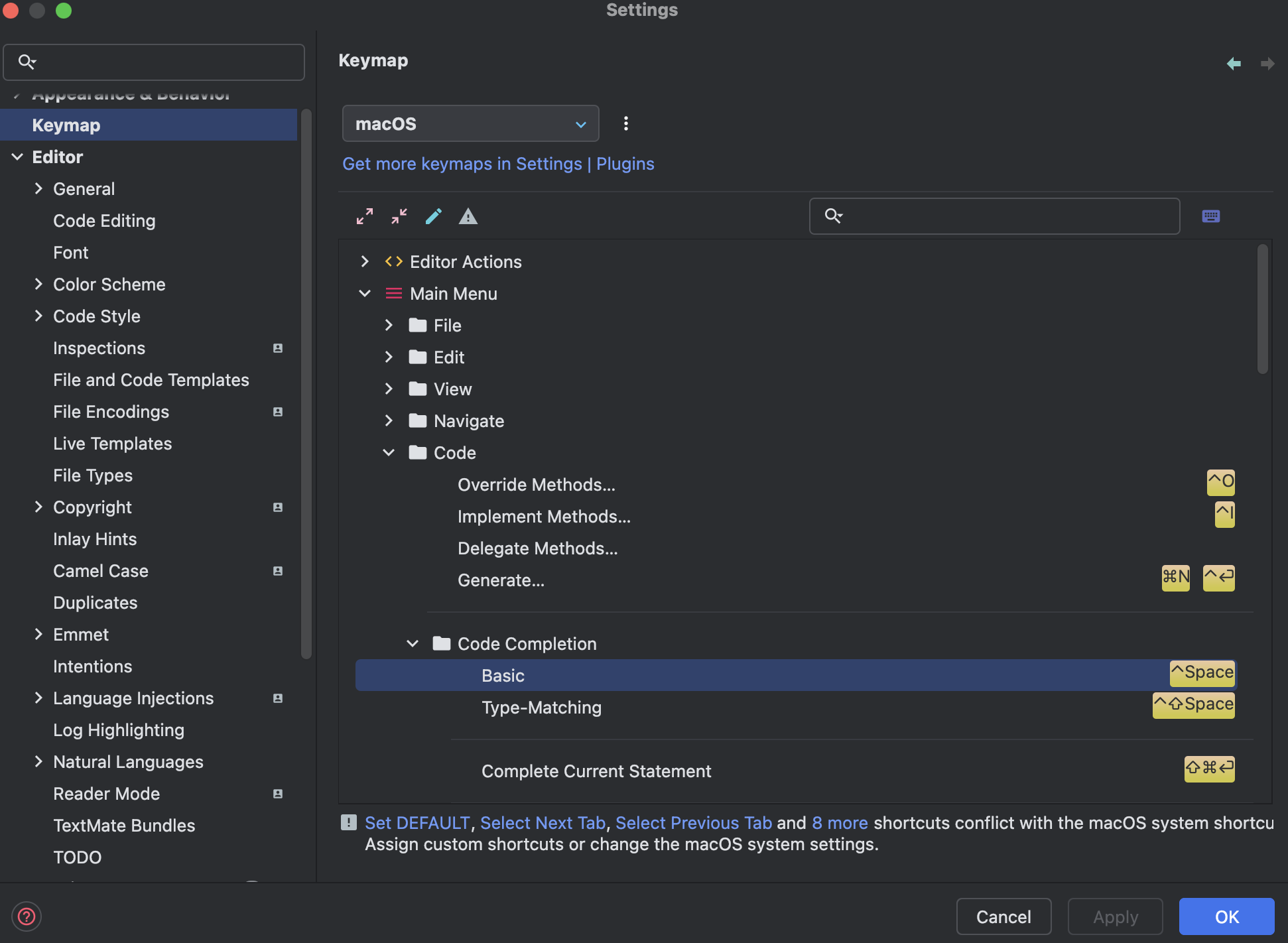Open the macOS keymap dropdown
1288x943 pixels.
pyautogui.click(x=470, y=124)
